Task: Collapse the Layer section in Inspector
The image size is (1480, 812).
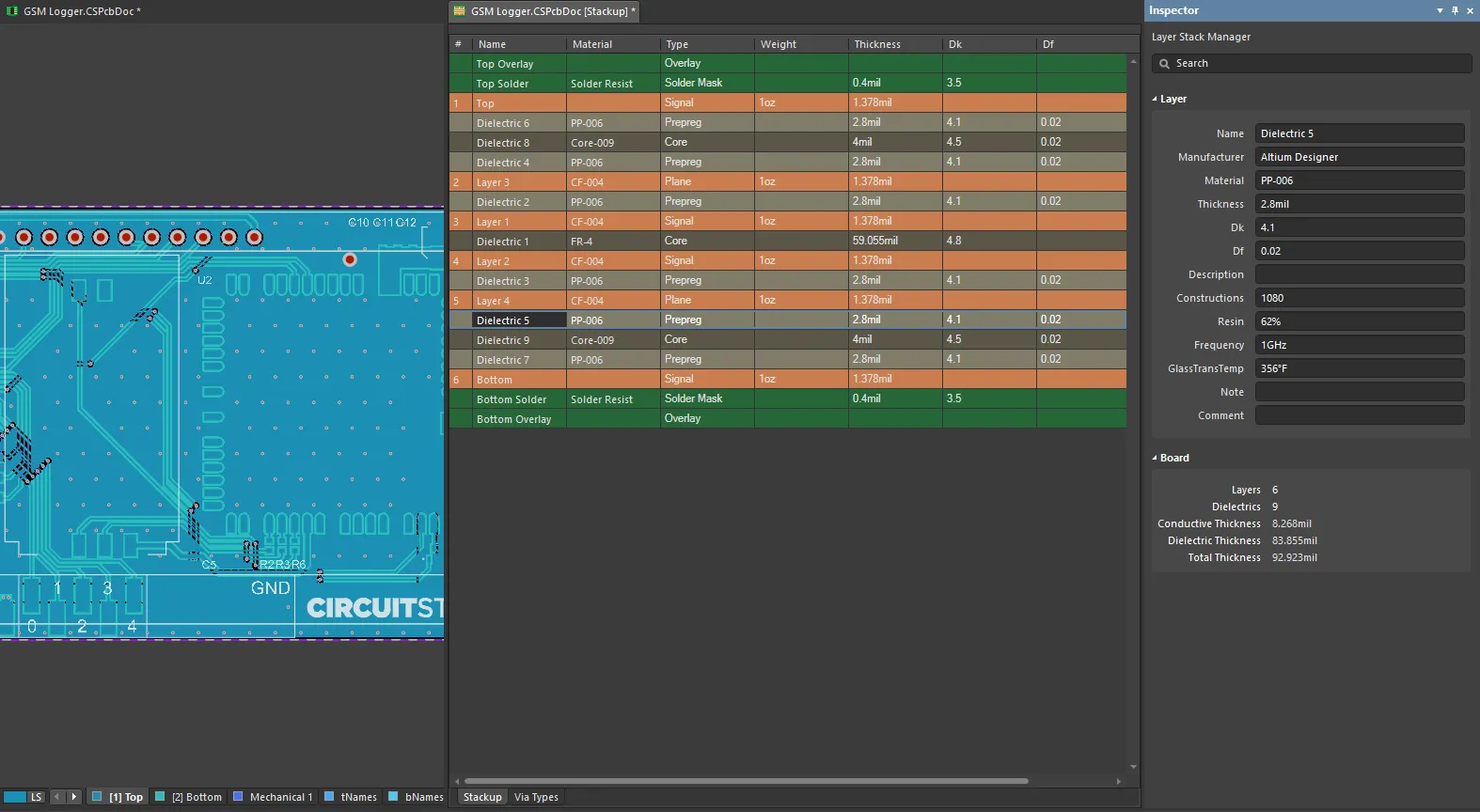Action: [1155, 99]
